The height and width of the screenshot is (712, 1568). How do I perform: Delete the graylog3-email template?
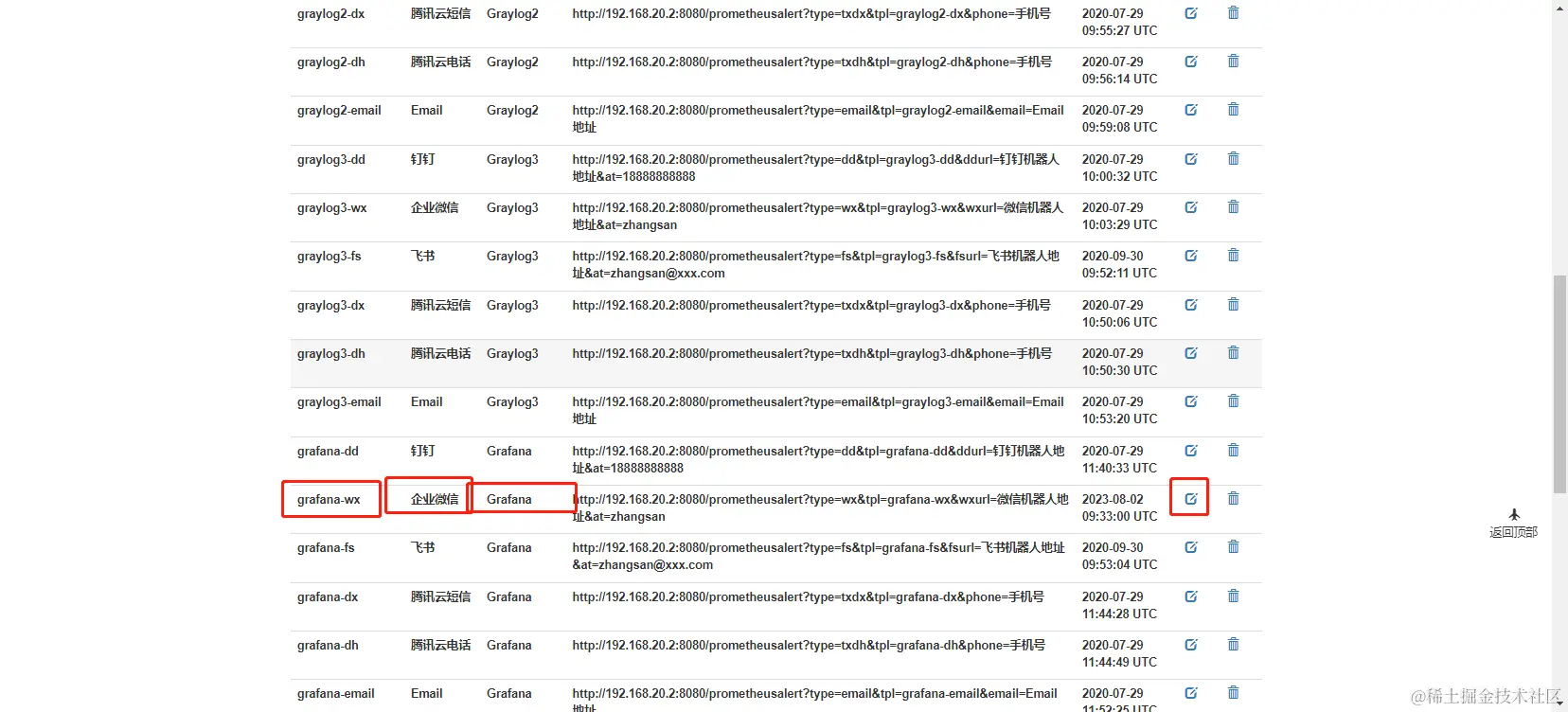[1233, 401]
